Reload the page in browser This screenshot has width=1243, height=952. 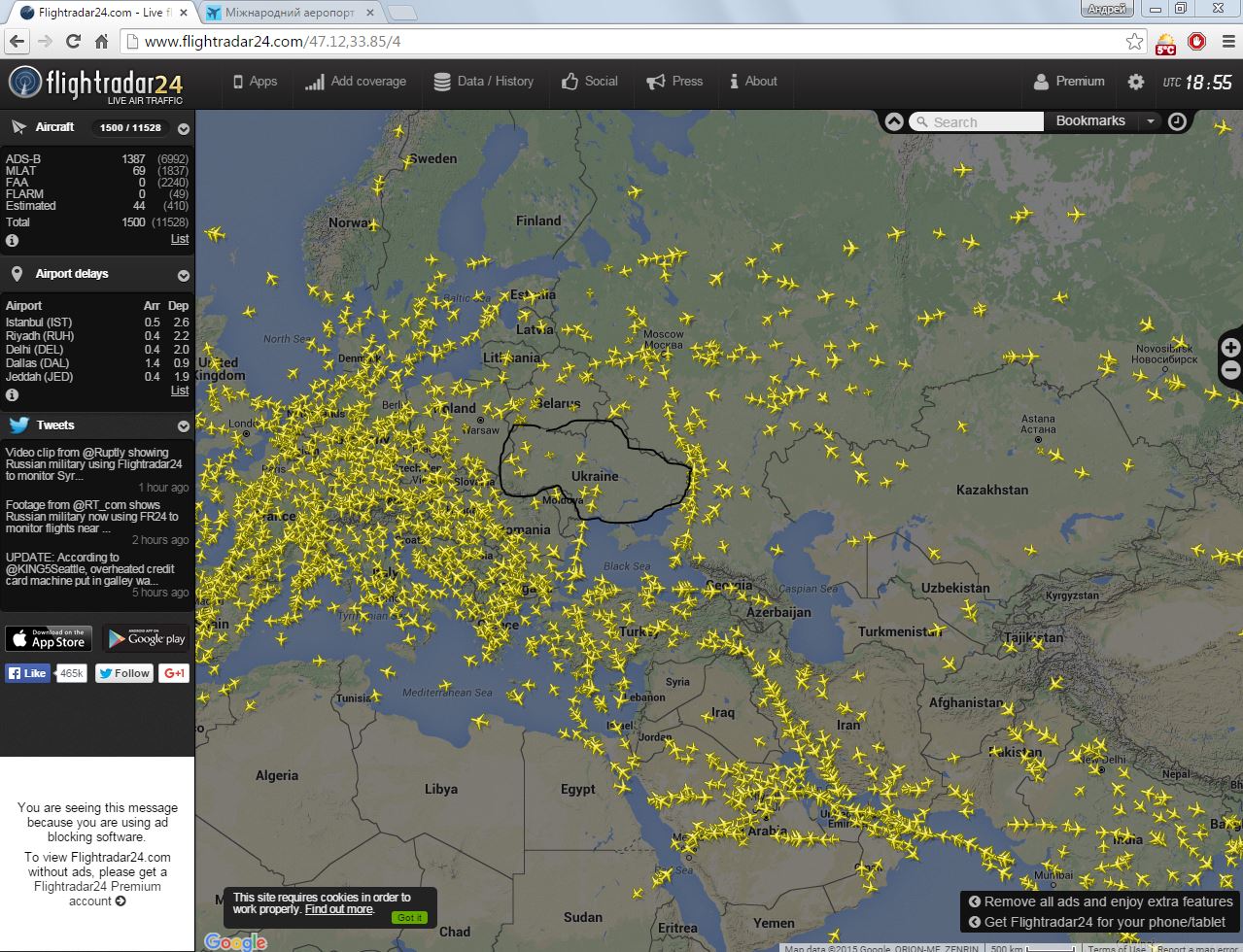pyautogui.click(x=73, y=41)
